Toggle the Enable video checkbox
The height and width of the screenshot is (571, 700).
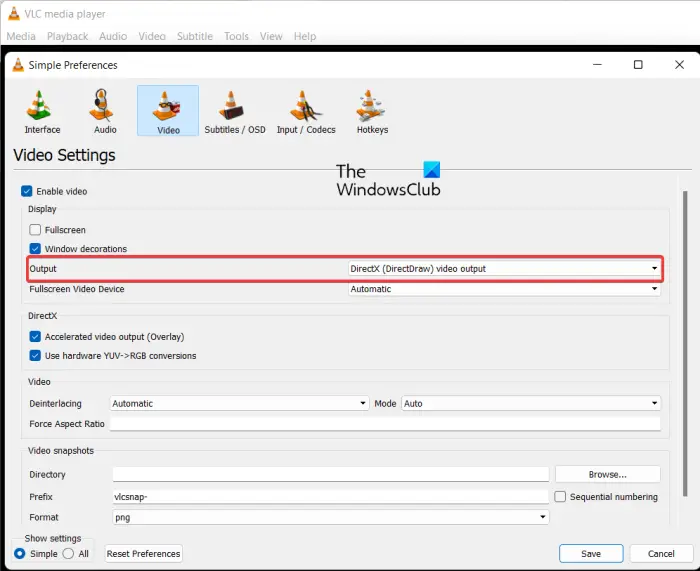(x=26, y=191)
